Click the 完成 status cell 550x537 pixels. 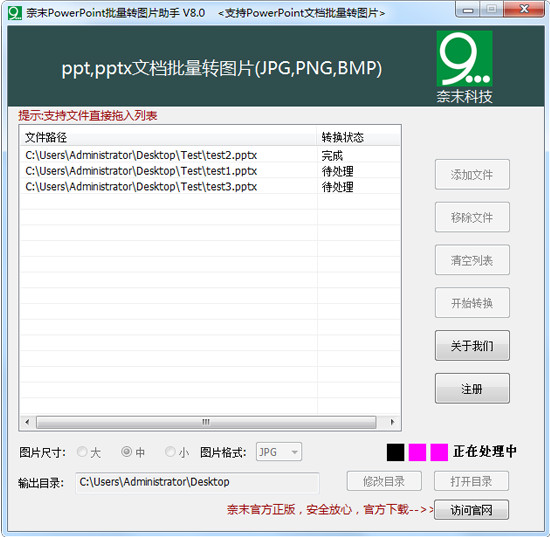pos(332,155)
